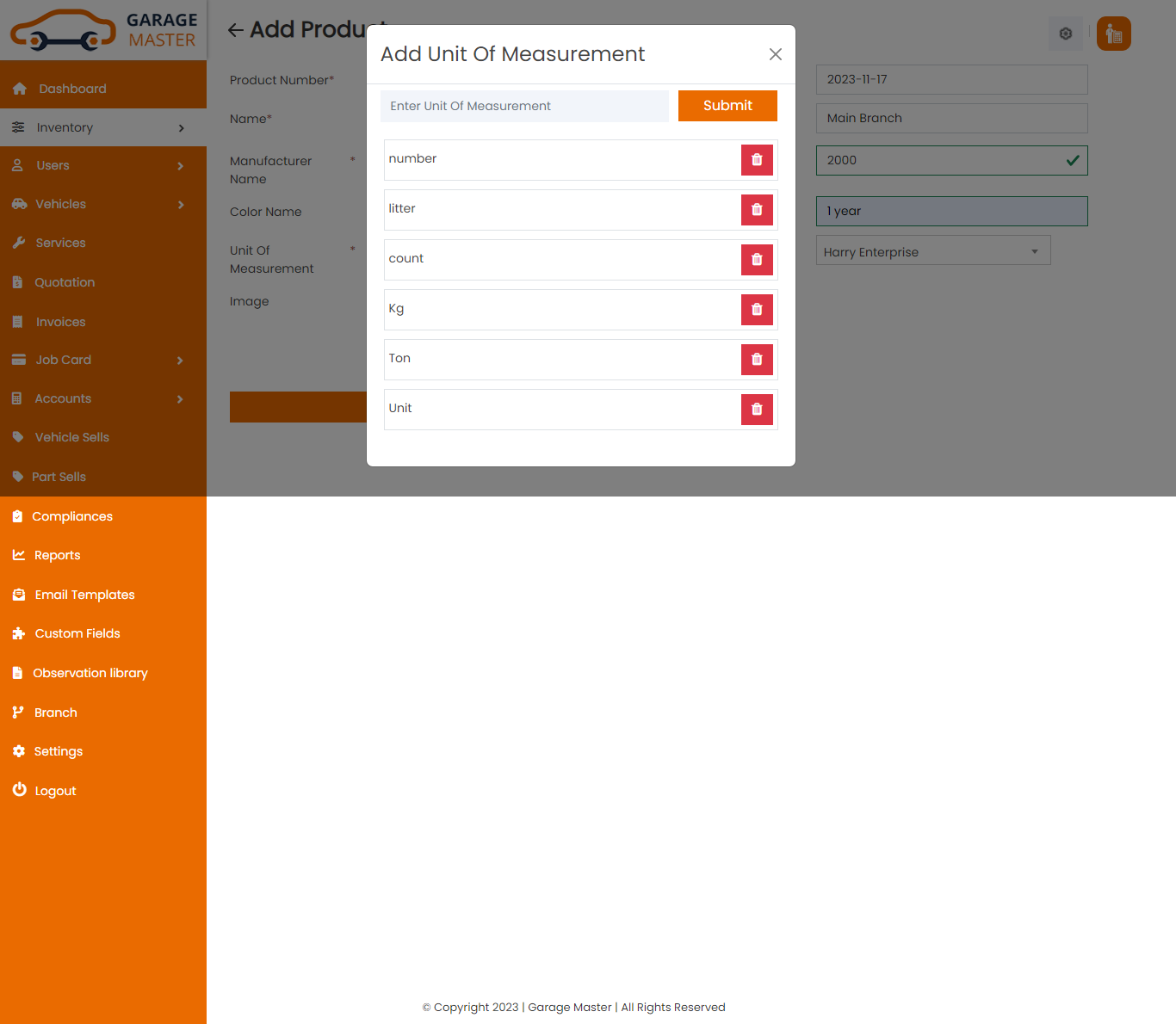This screenshot has height=1024, width=1176.
Task: Open Email Templates in sidebar
Action: click(84, 595)
